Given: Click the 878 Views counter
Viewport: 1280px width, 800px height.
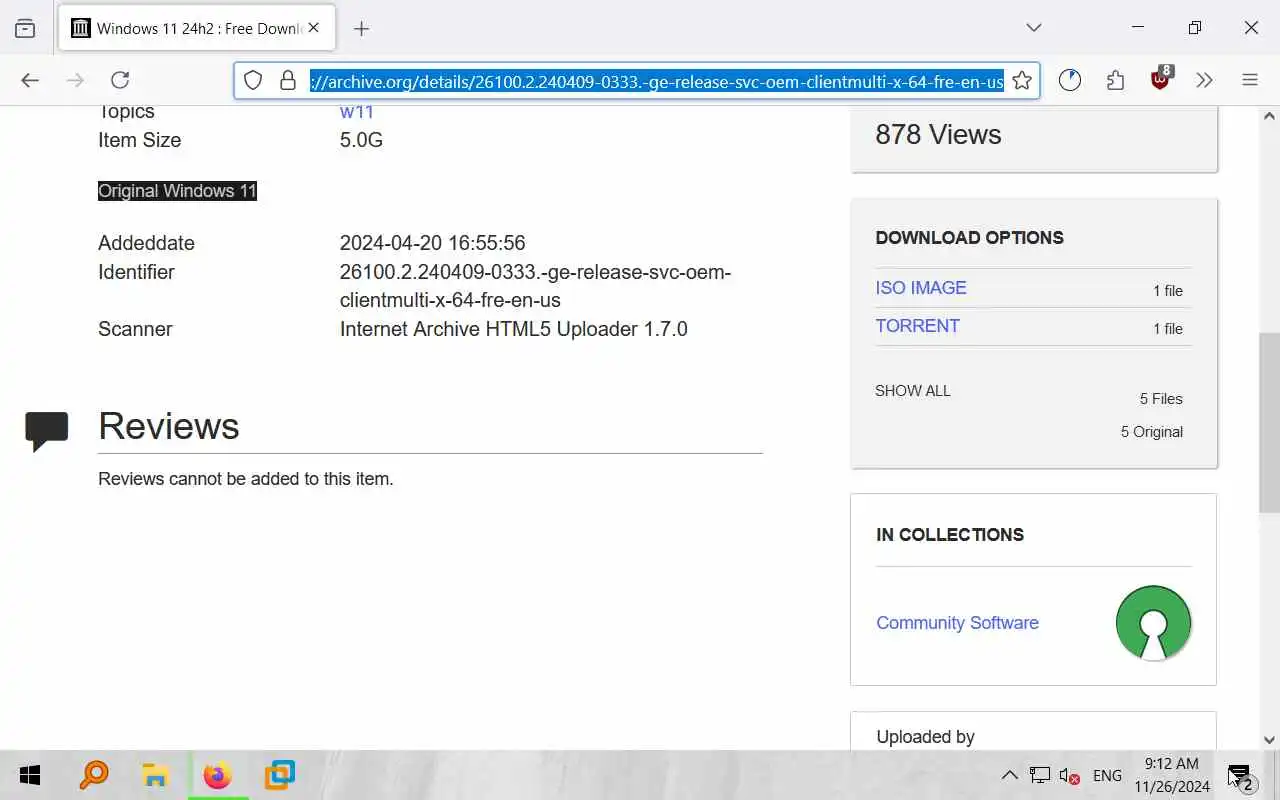Looking at the screenshot, I should [x=938, y=135].
